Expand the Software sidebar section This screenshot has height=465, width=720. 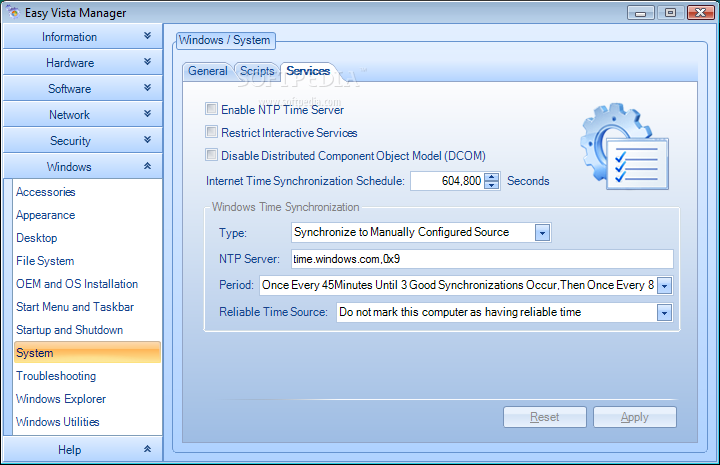[83, 88]
